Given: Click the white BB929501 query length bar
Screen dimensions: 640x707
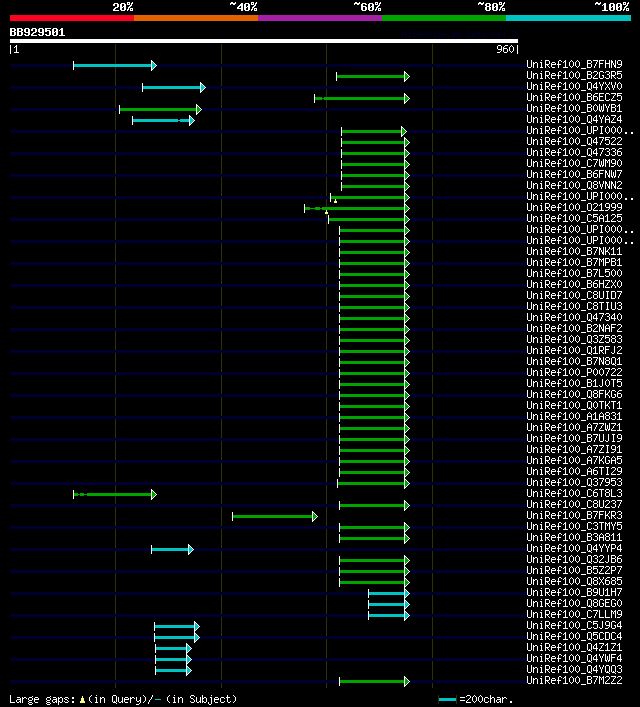Looking at the screenshot, I should coord(264,41).
